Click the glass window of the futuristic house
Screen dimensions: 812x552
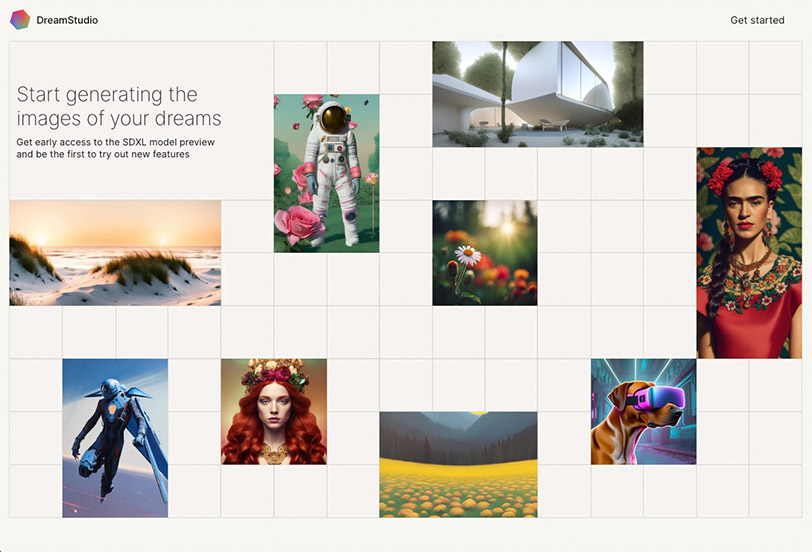(581, 70)
